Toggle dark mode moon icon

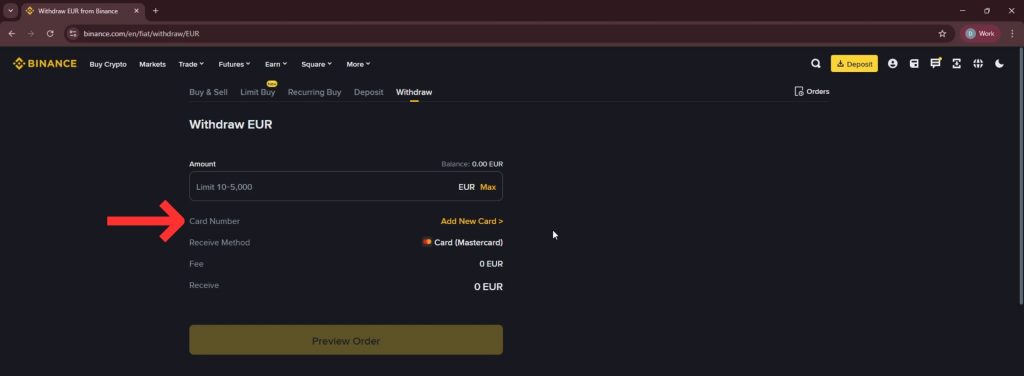click(x=999, y=64)
